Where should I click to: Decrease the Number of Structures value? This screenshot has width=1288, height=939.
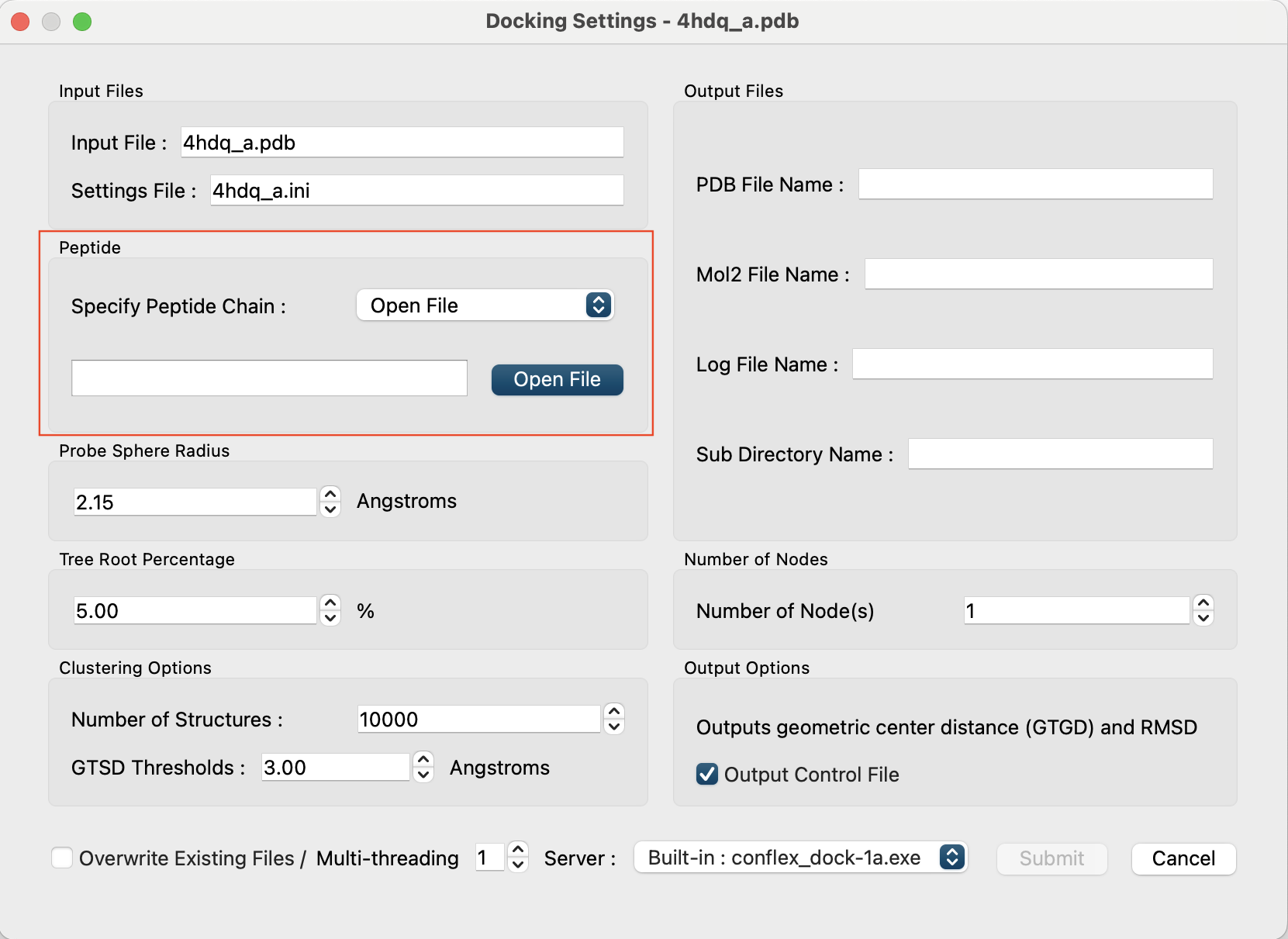point(614,727)
